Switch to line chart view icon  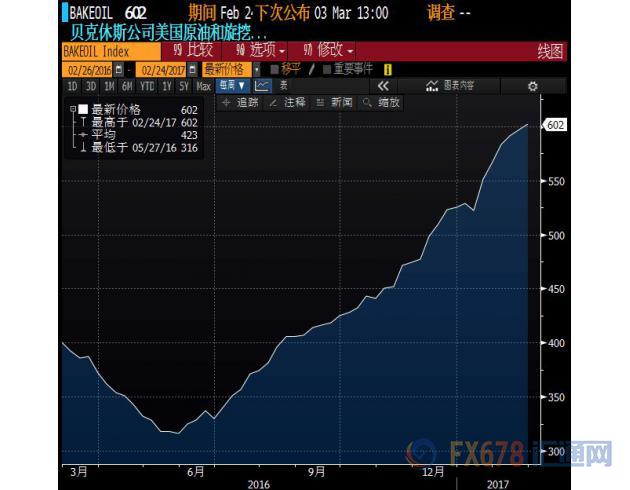tap(262, 87)
